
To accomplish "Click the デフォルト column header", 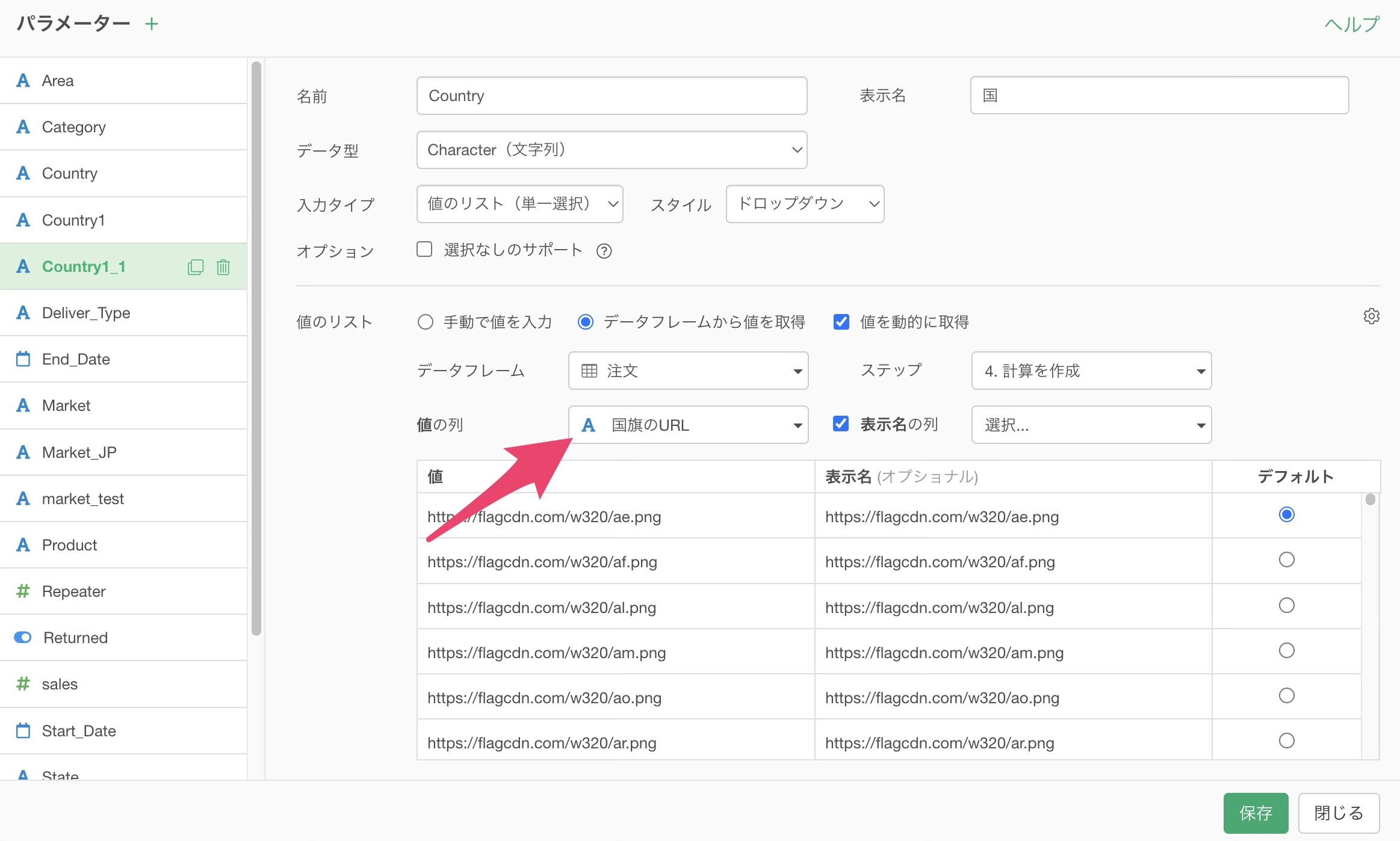I will click(x=1295, y=477).
